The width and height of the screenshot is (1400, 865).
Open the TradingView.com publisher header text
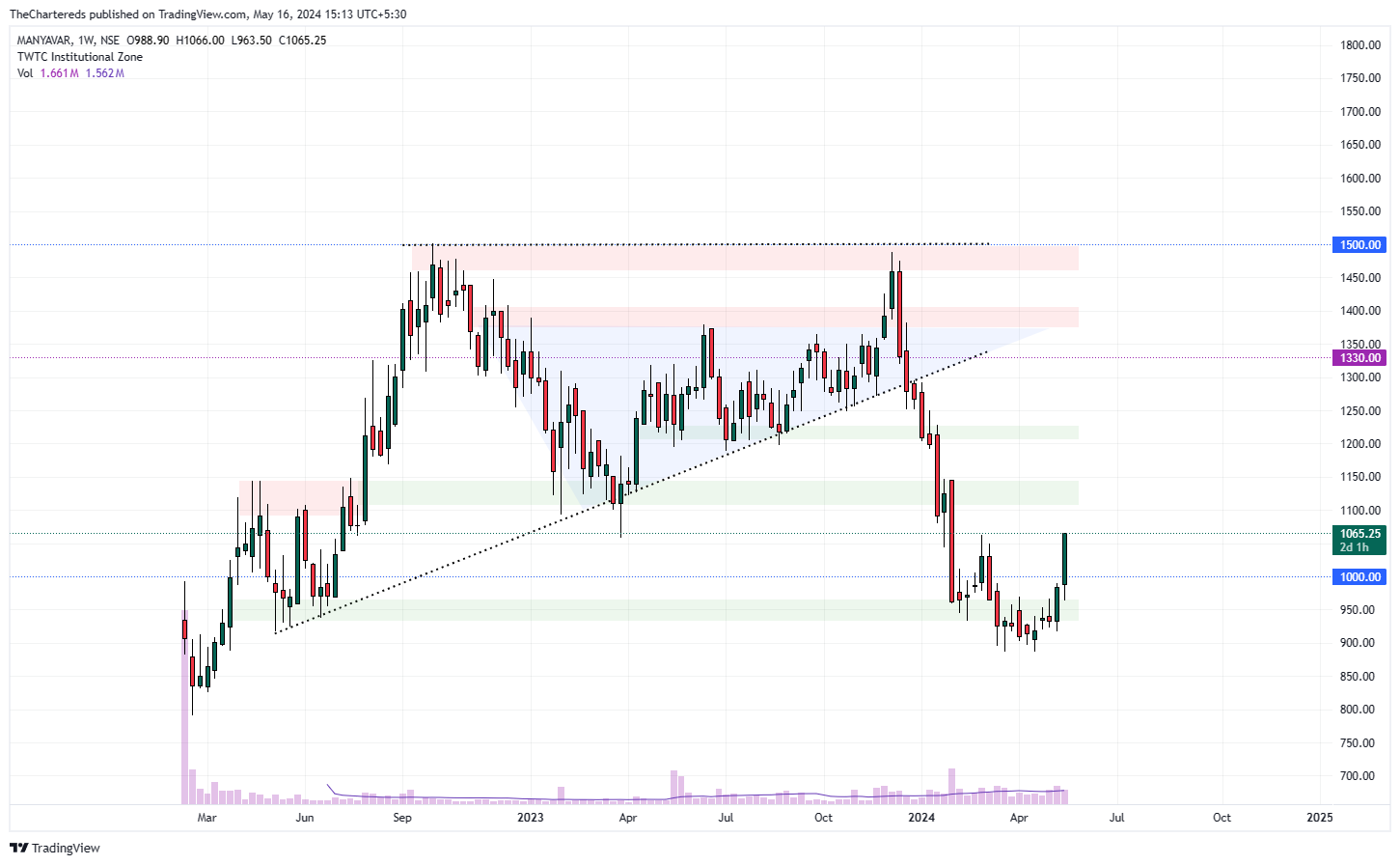(x=207, y=14)
